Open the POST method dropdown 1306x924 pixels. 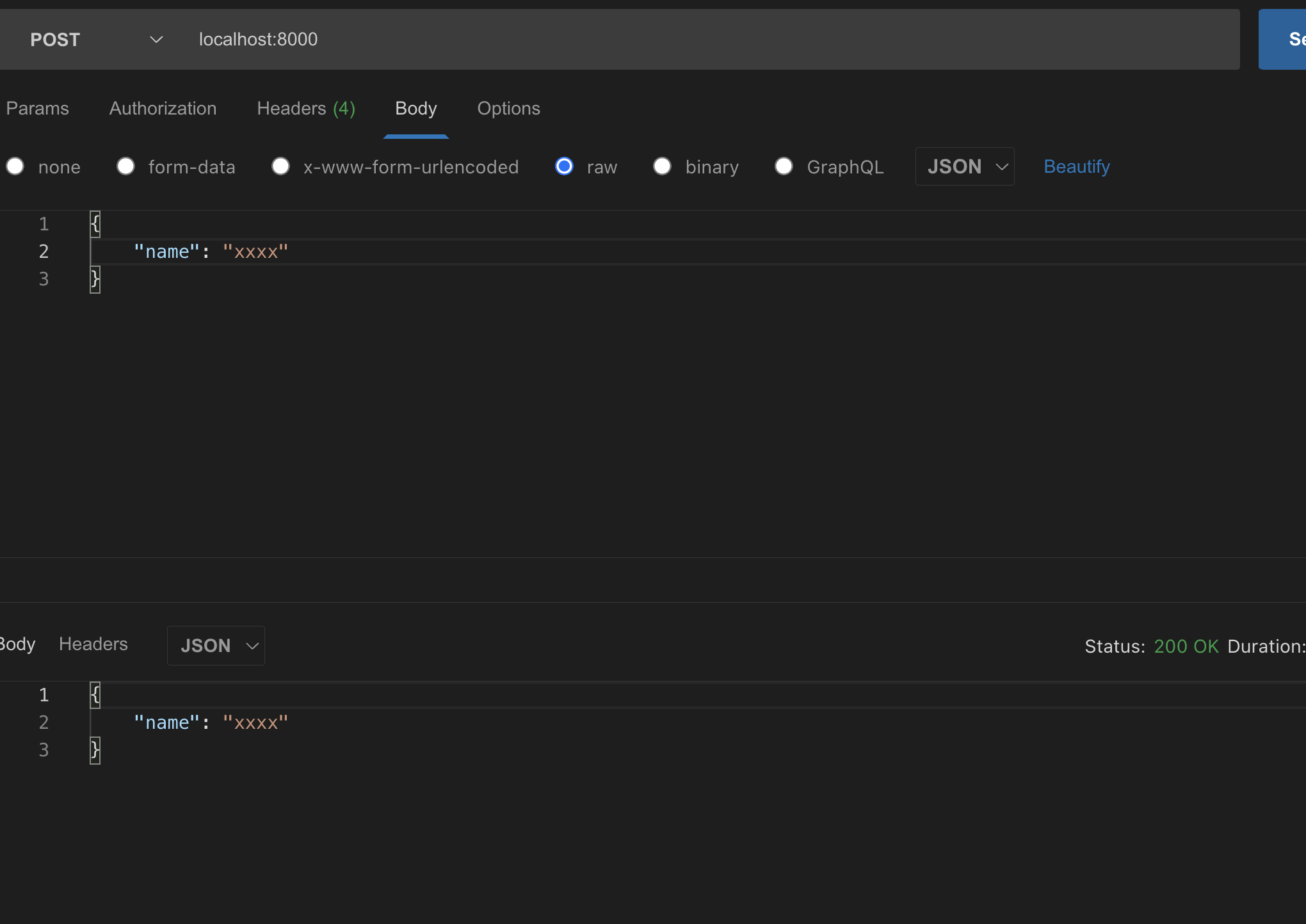coord(96,40)
